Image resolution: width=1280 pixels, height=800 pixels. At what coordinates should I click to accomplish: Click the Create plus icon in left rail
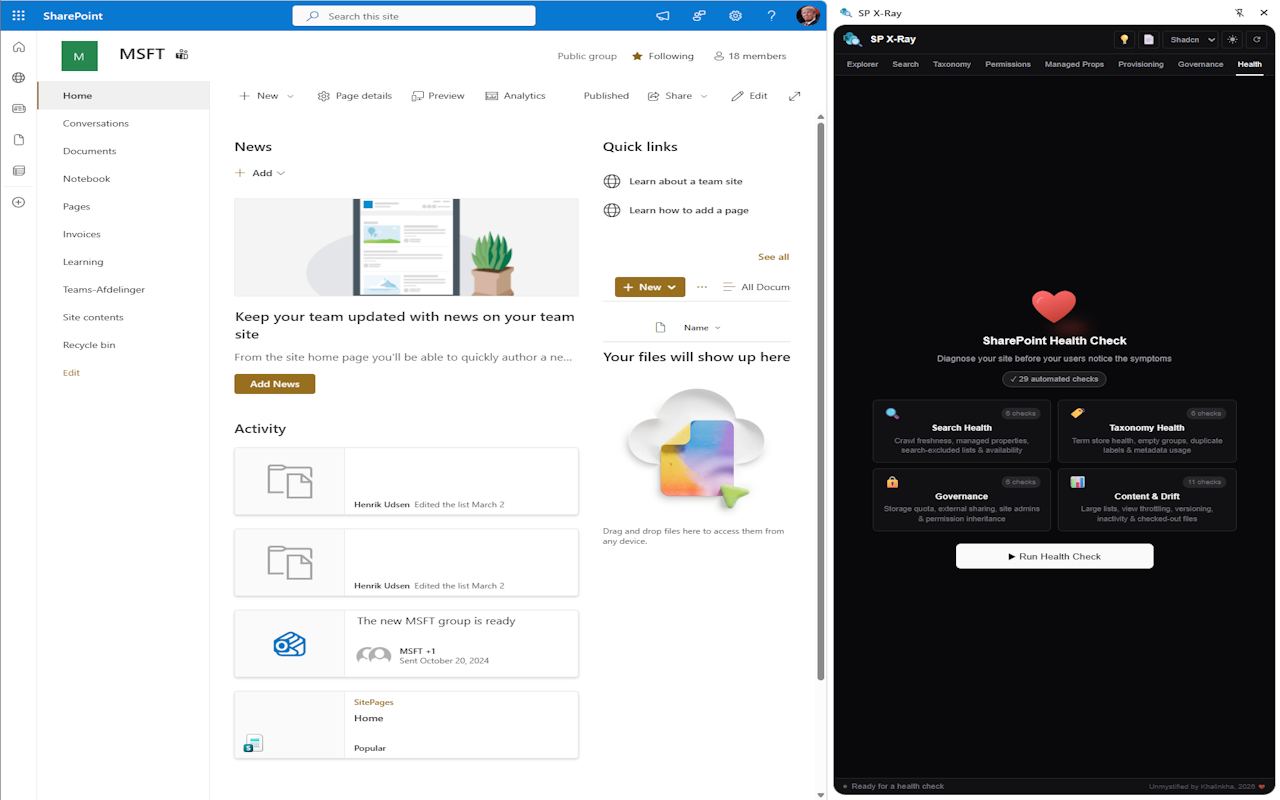(x=18, y=202)
